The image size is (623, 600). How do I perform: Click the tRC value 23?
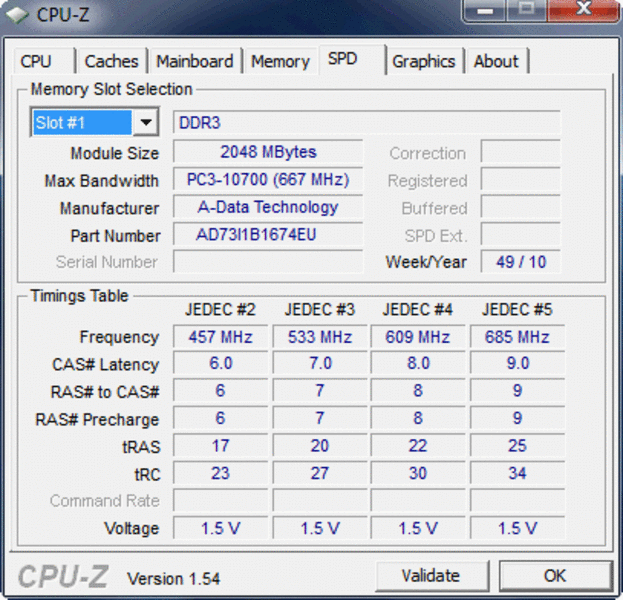click(x=221, y=473)
